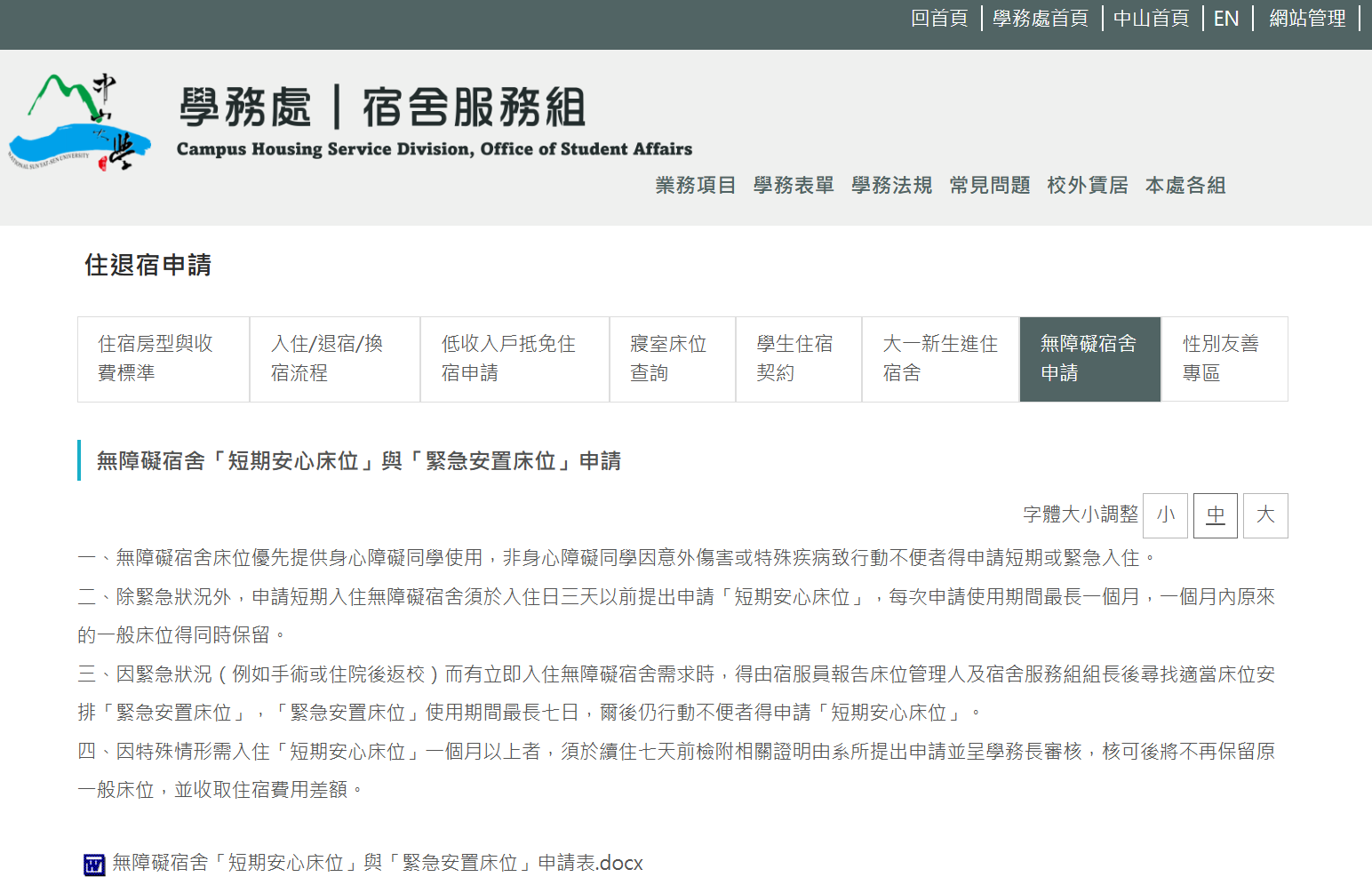Open the 學務法規 menu item
The height and width of the screenshot is (885, 1372).
(x=891, y=185)
